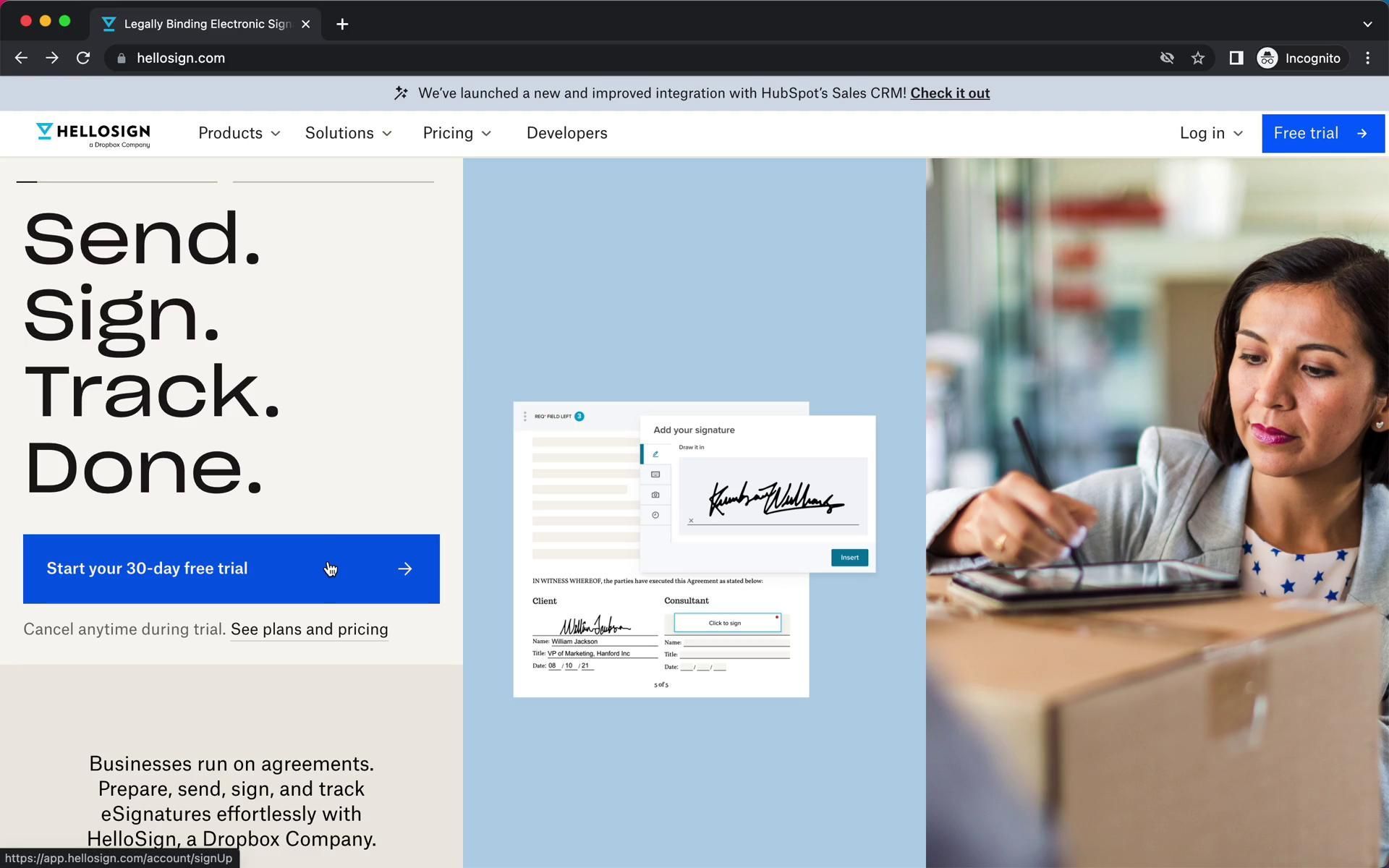Open the Pricing dropdown

point(456,133)
